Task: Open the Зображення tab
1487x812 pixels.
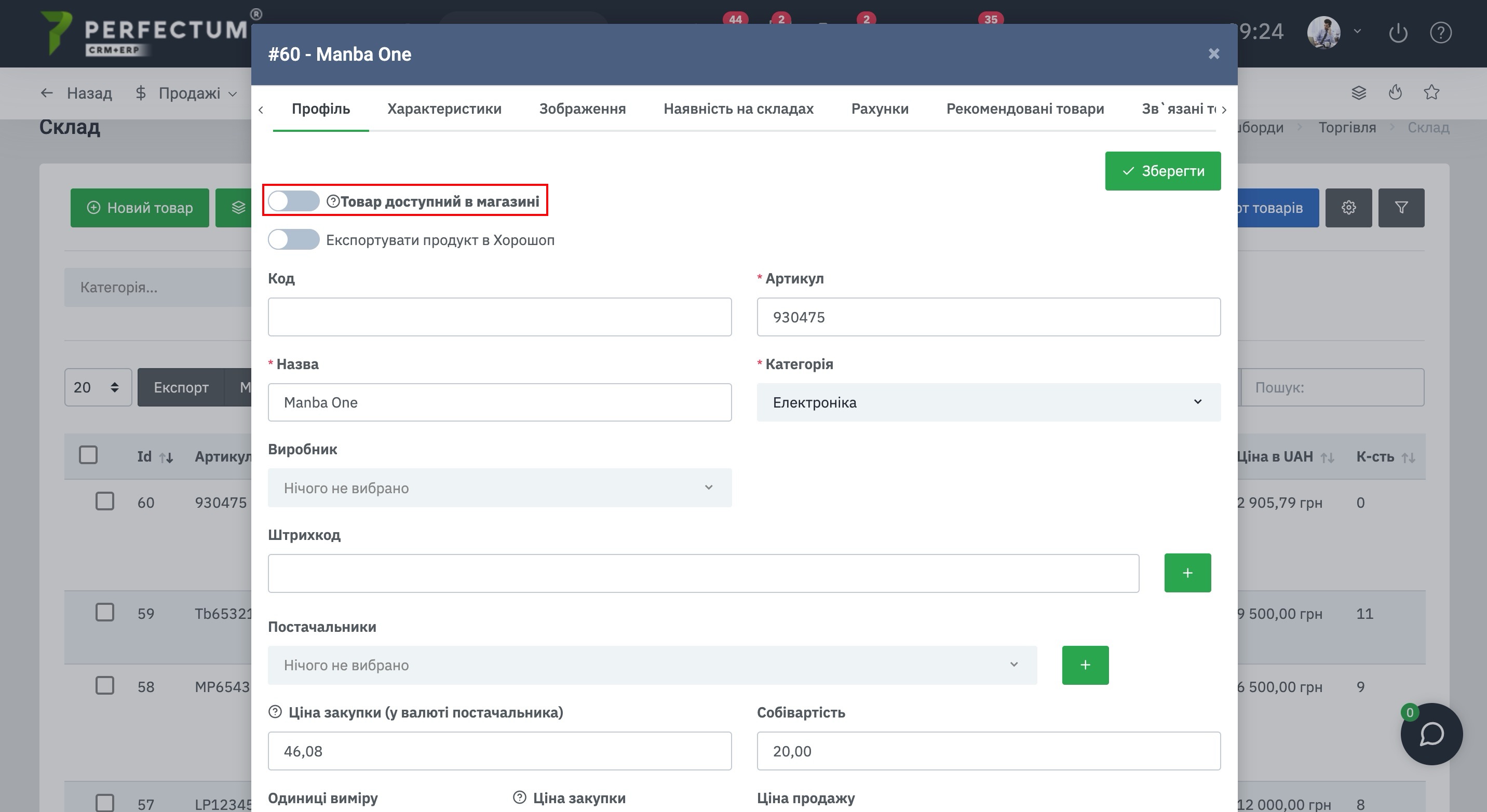Action: click(x=582, y=109)
